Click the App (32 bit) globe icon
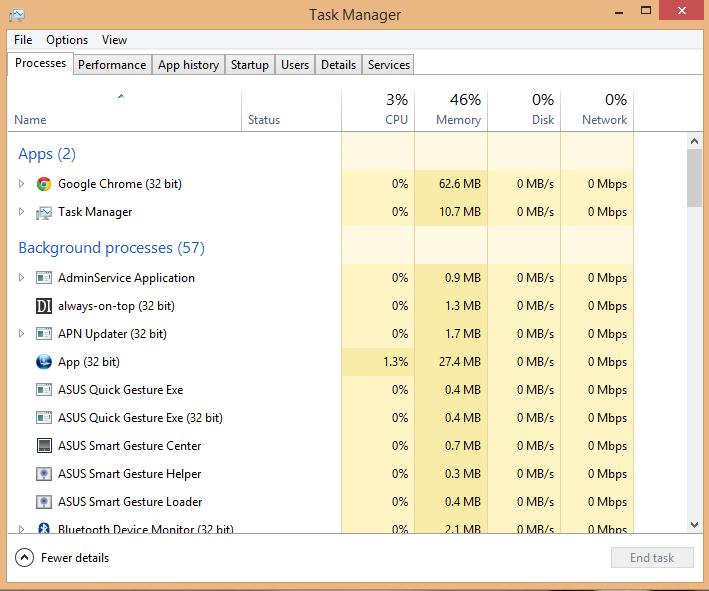The image size is (709, 591). pos(44,362)
